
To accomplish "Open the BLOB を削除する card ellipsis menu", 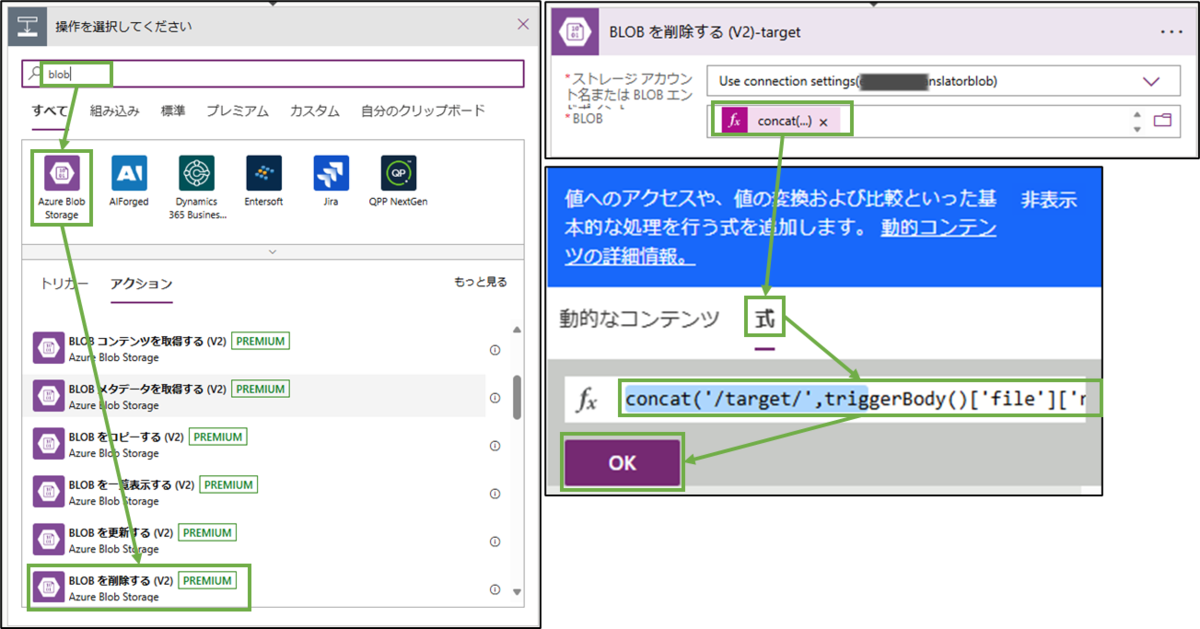I will coord(1171,32).
